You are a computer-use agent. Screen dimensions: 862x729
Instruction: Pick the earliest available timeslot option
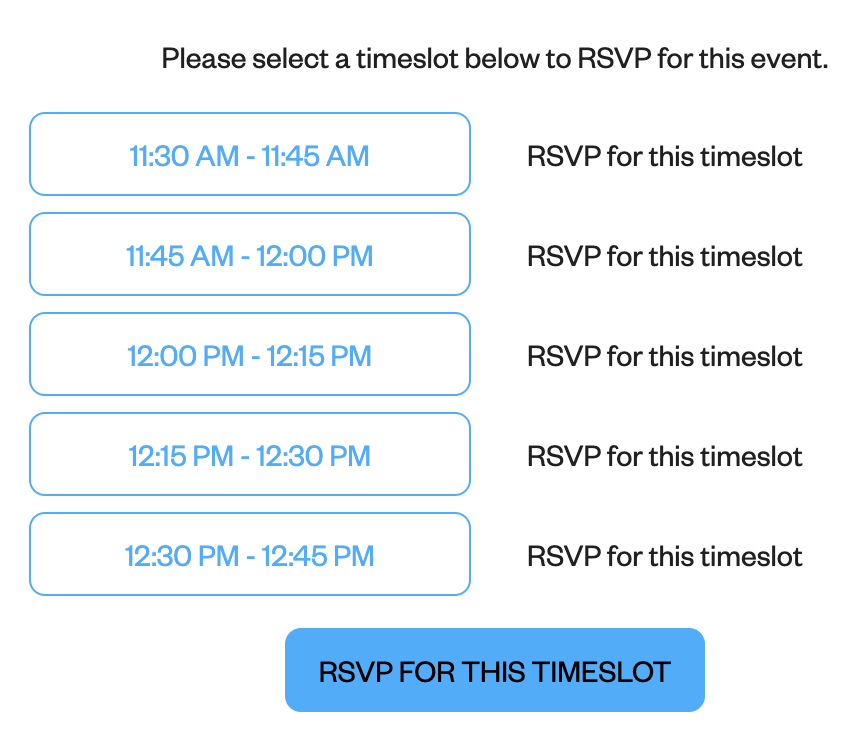(x=250, y=154)
